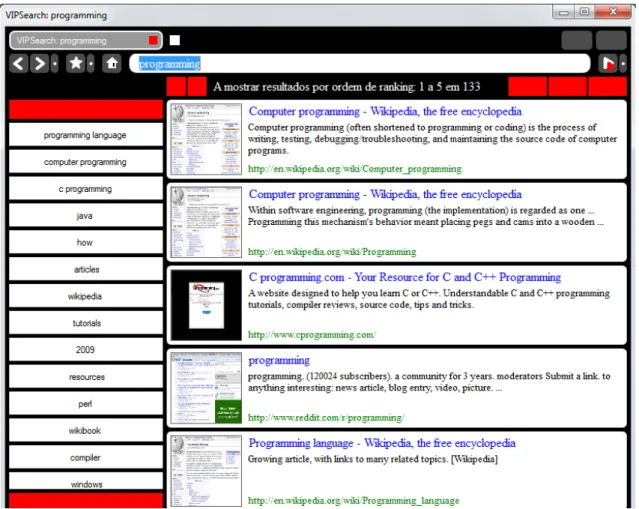Open the history dropdown beside forward arrow

(x=55, y=64)
